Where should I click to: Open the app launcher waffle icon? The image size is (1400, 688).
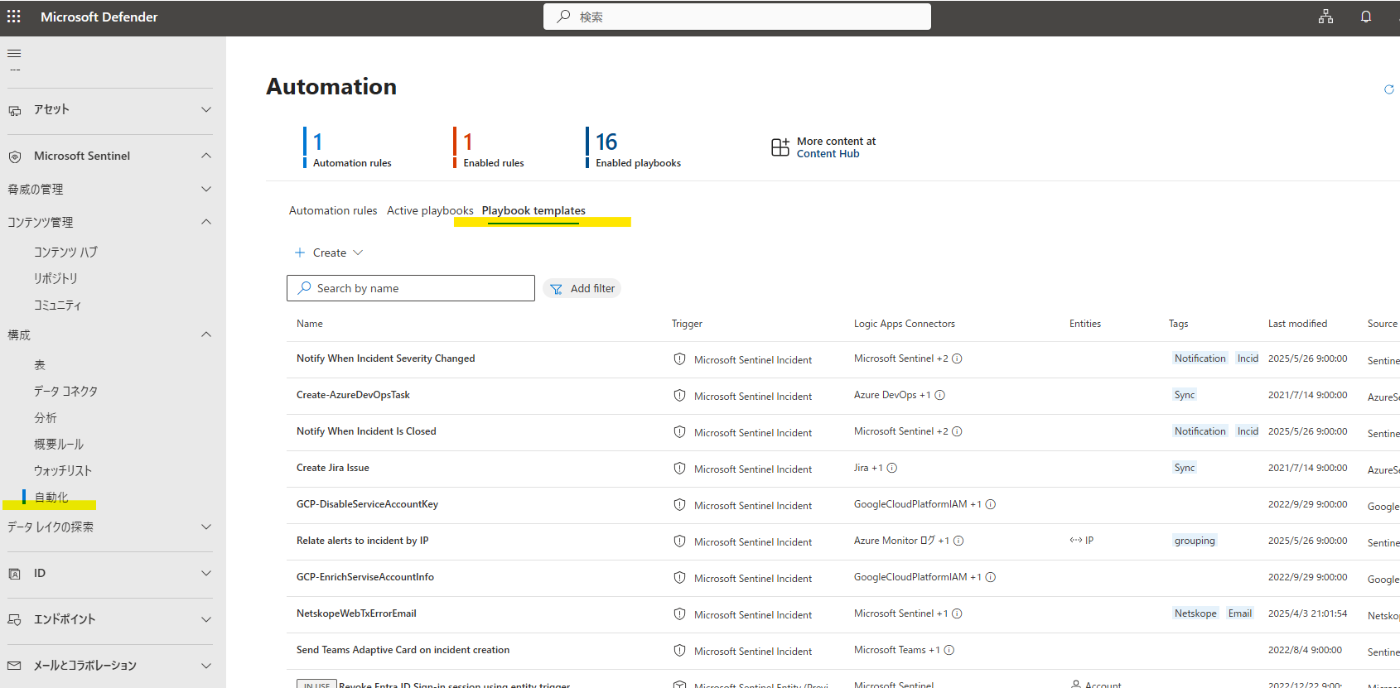click(x=14, y=16)
